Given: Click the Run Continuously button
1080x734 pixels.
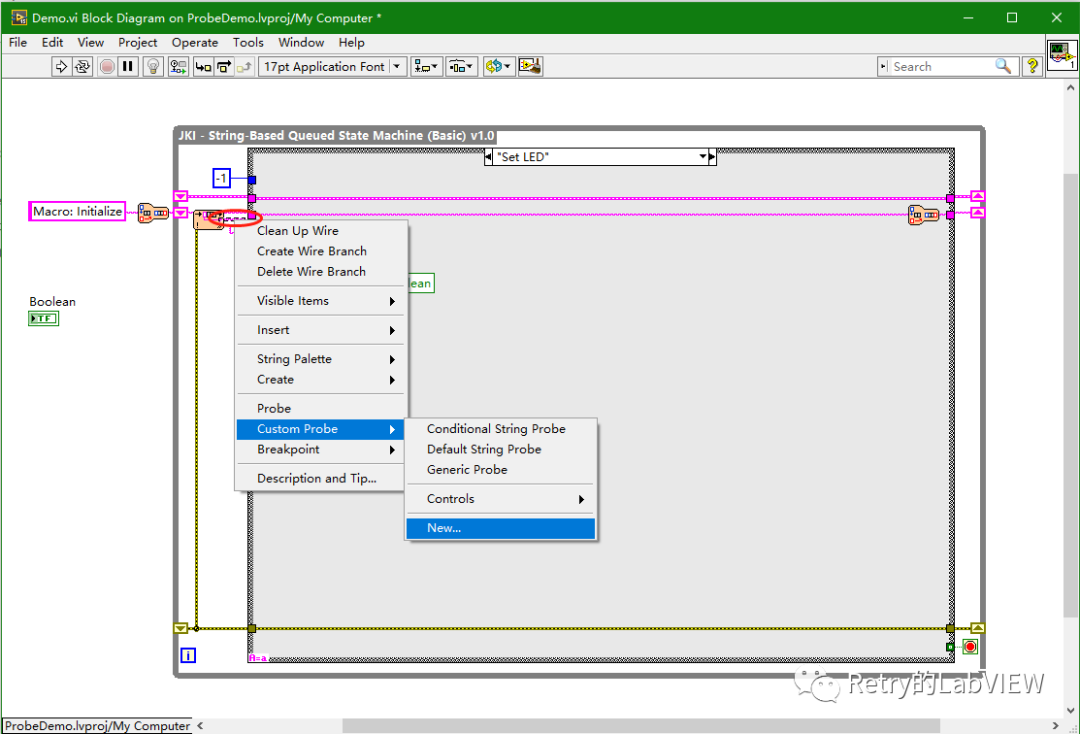Looking at the screenshot, I should pos(83,66).
